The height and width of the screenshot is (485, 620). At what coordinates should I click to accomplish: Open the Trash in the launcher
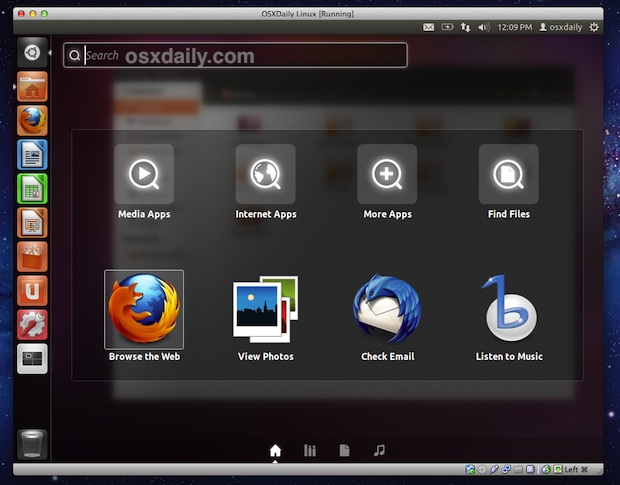[x=32, y=442]
